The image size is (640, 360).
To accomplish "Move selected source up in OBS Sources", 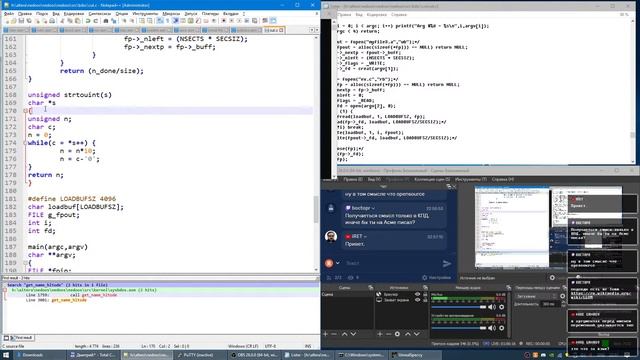I will pos(408,334).
